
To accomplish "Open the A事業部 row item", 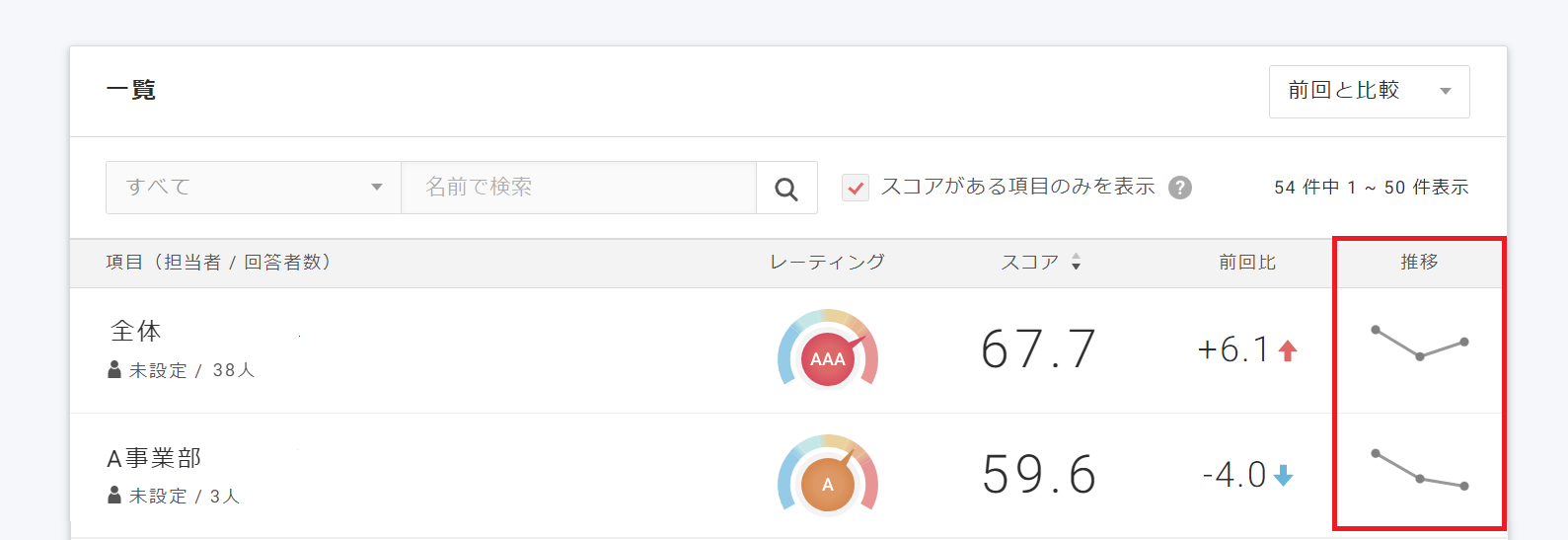I will [154, 458].
